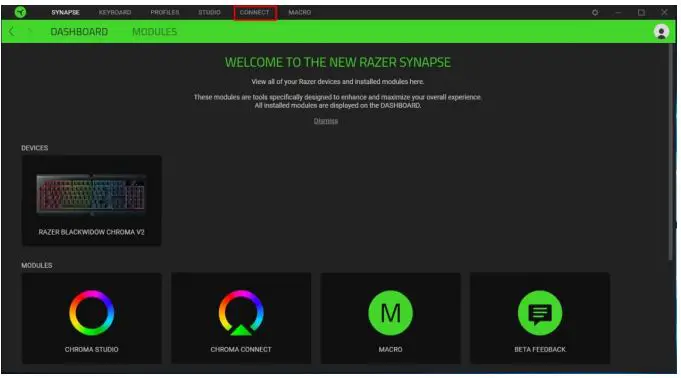Switch to the Studio tab
Image resolution: width=681 pixels, height=378 pixels.
point(209,13)
